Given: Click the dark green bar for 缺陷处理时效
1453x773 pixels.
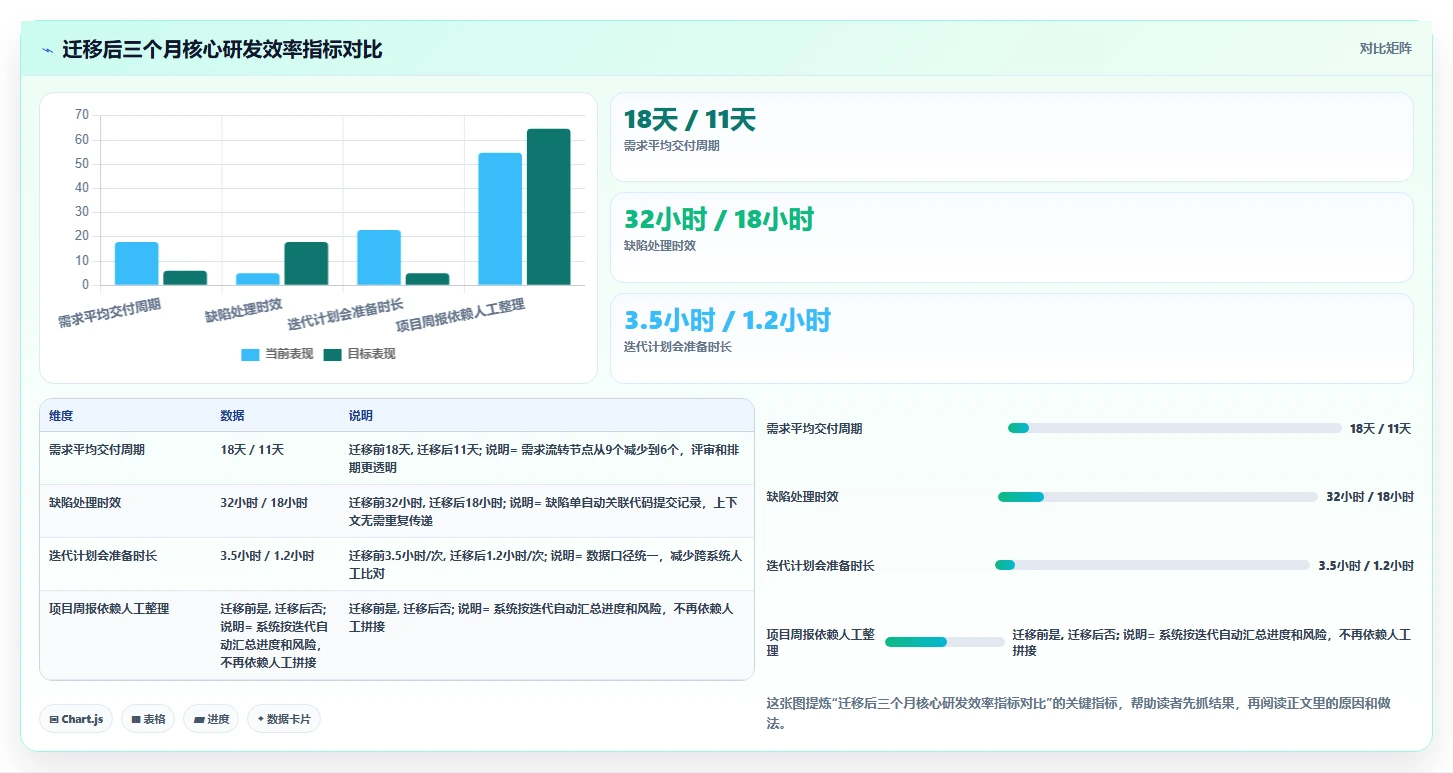Looking at the screenshot, I should (x=306, y=264).
